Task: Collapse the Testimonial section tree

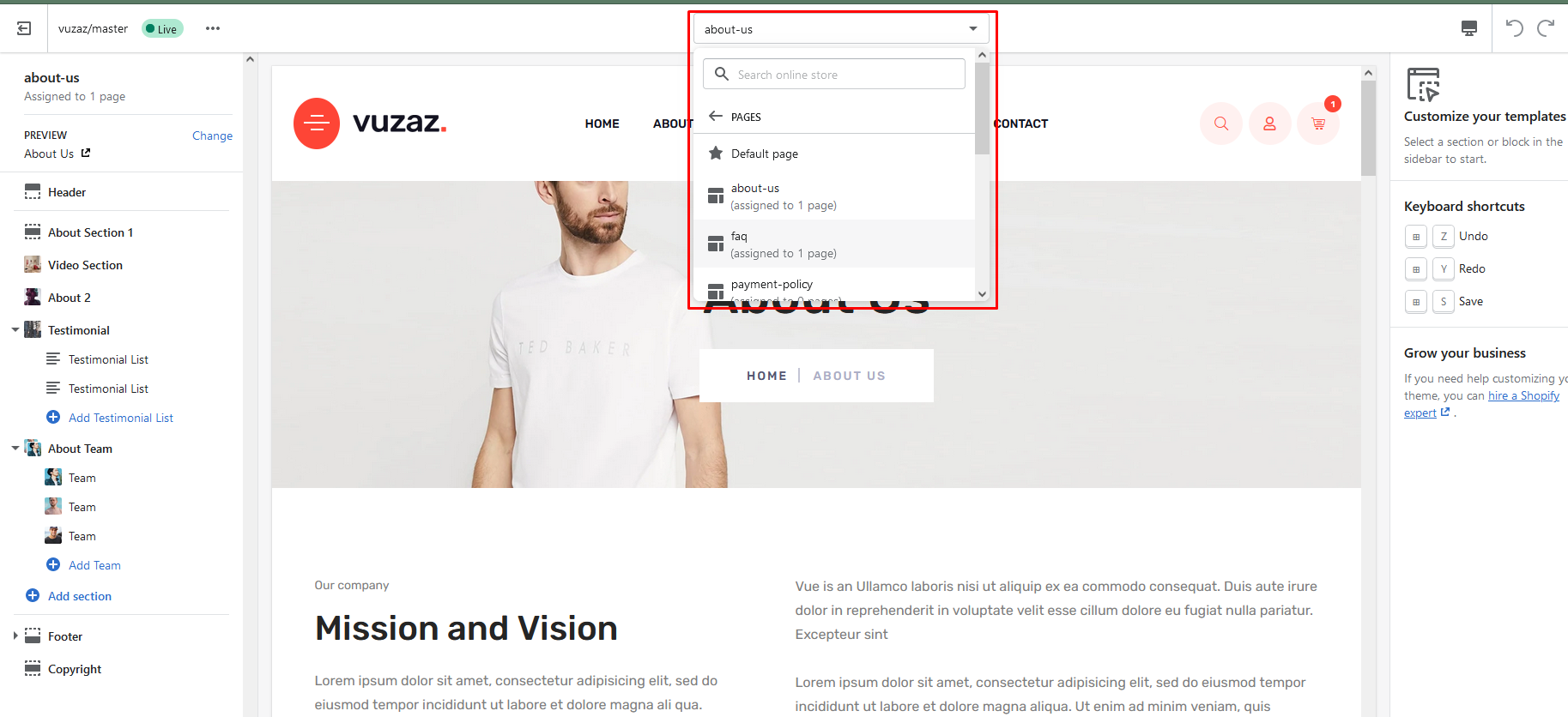Action: tap(15, 330)
